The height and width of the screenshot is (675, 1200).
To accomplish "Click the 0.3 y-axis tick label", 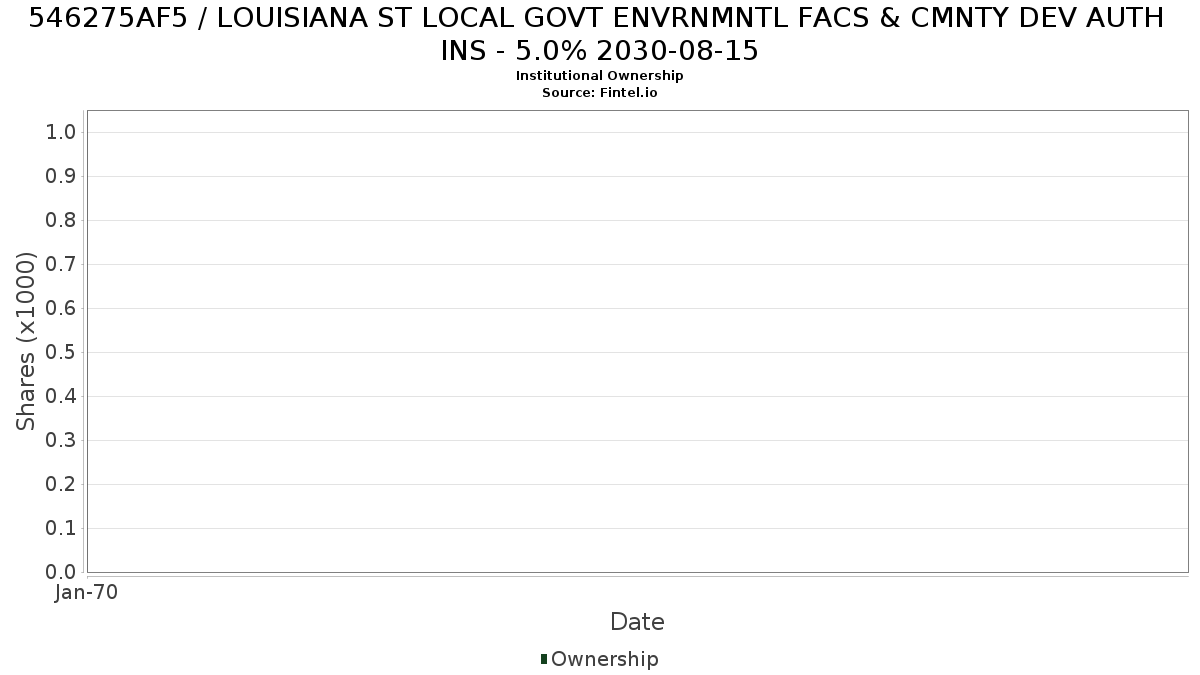I will pos(61,441).
